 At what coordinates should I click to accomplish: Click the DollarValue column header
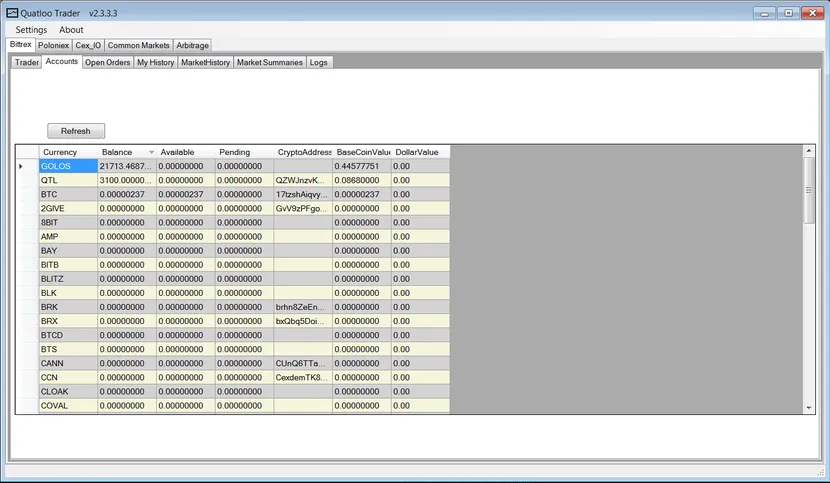421,152
